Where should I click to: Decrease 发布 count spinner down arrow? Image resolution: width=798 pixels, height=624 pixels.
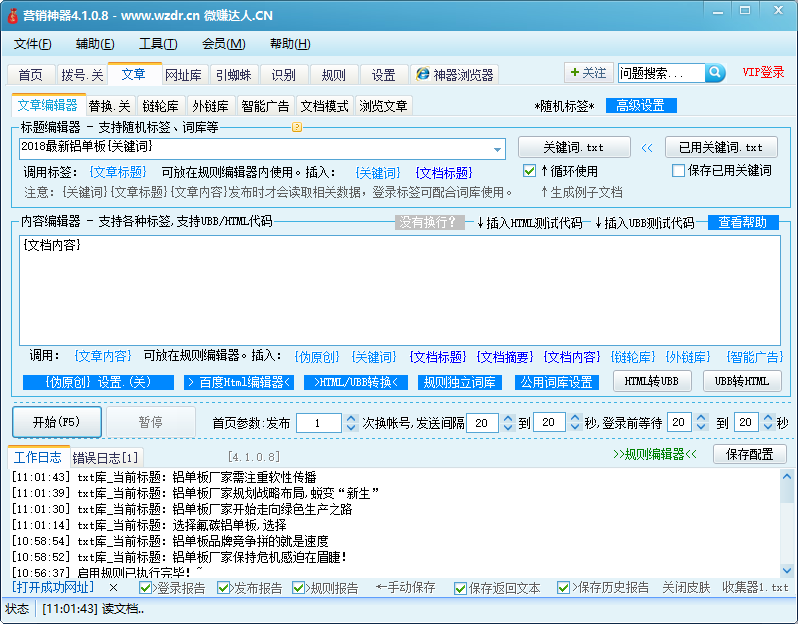(x=351, y=427)
